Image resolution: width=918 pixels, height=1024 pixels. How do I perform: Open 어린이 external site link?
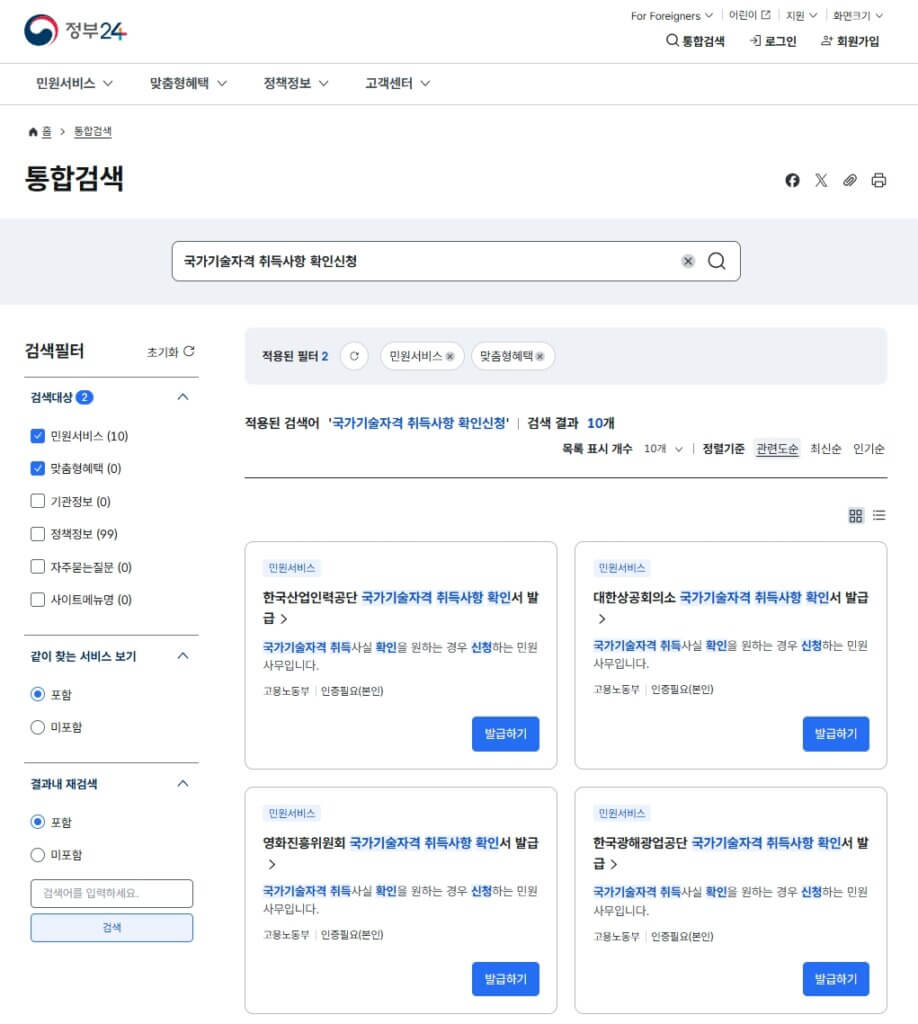(x=750, y=15)
